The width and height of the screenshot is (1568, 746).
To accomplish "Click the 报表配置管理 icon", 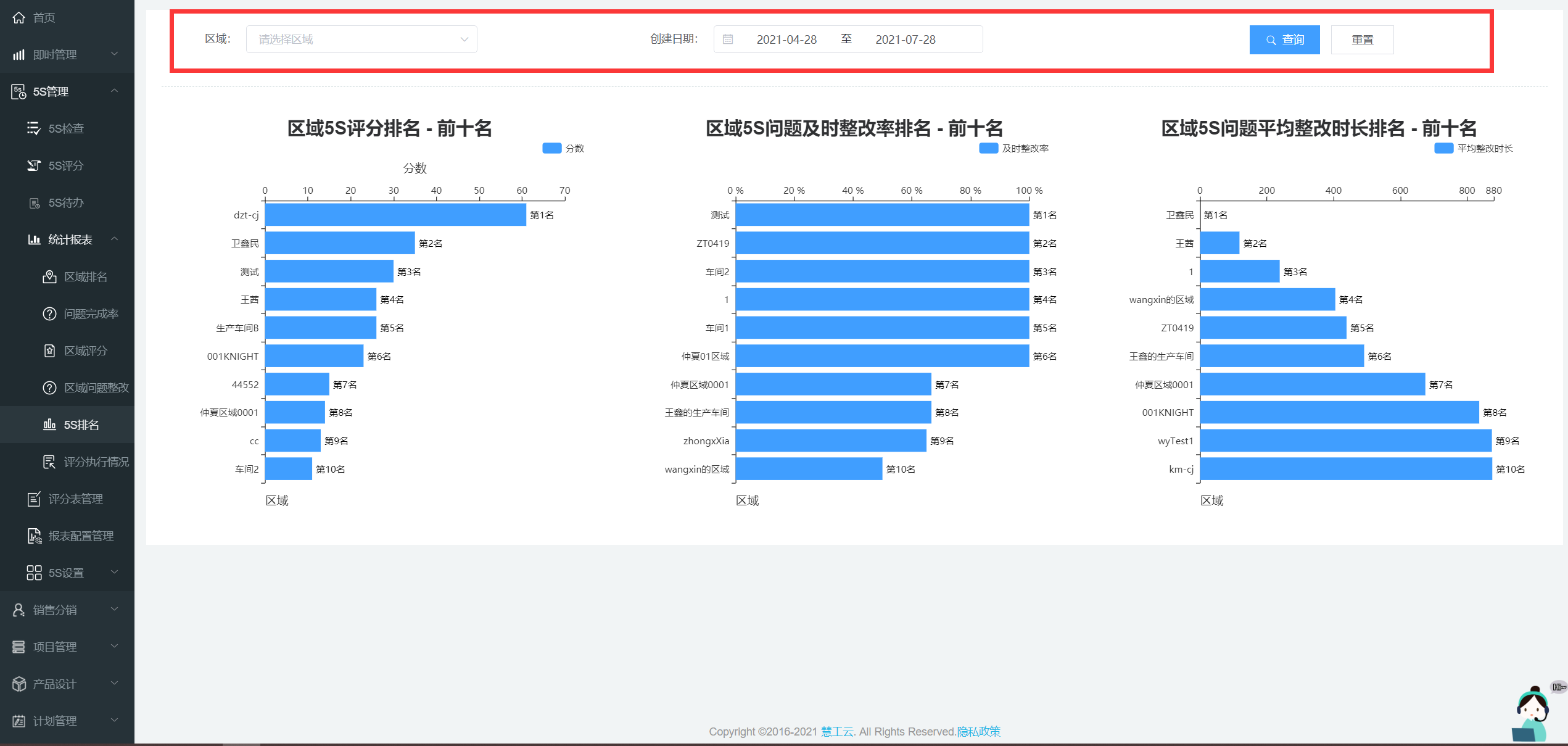I will coord(35,536).
